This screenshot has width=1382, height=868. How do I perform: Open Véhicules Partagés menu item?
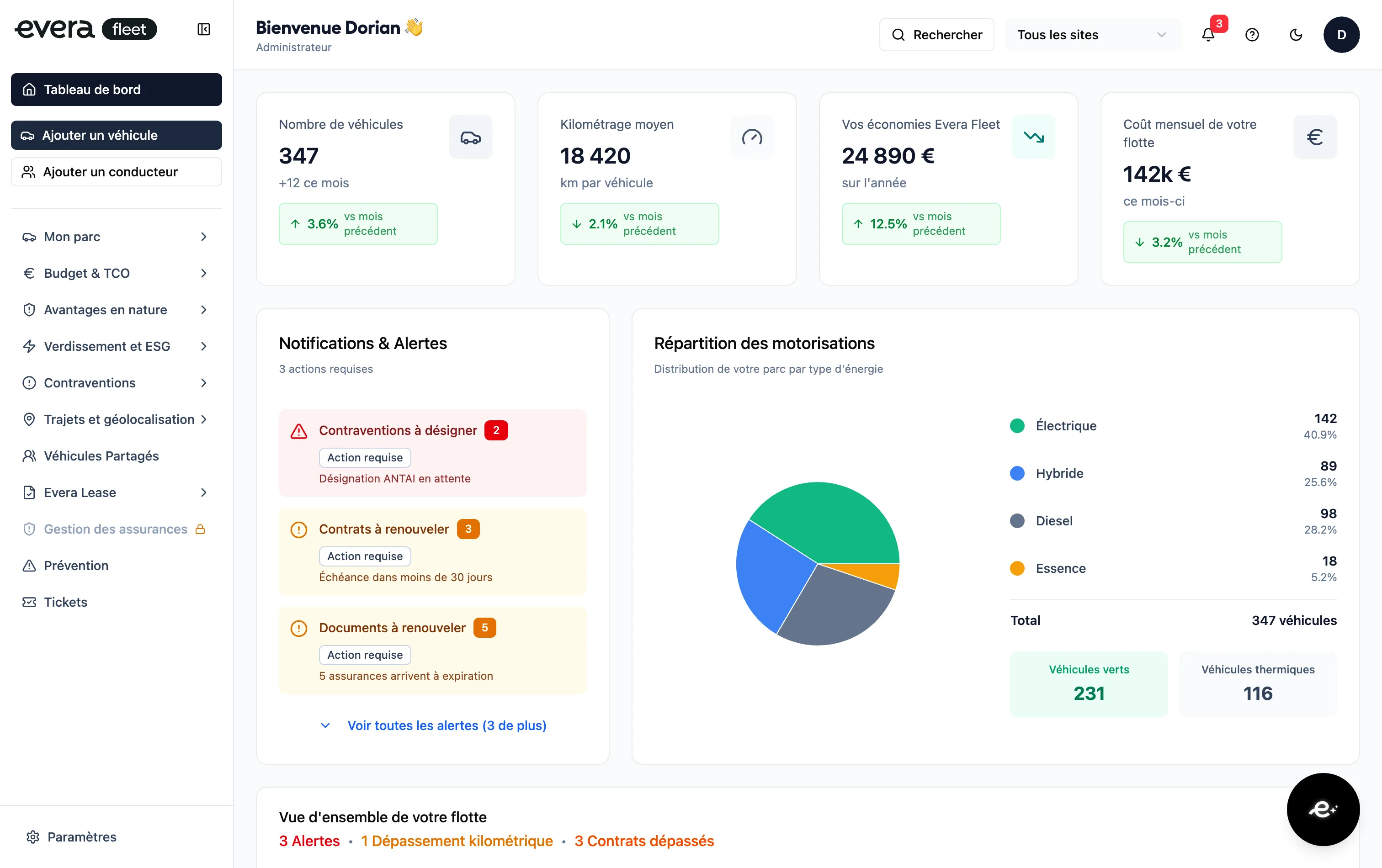click(117, 456)
